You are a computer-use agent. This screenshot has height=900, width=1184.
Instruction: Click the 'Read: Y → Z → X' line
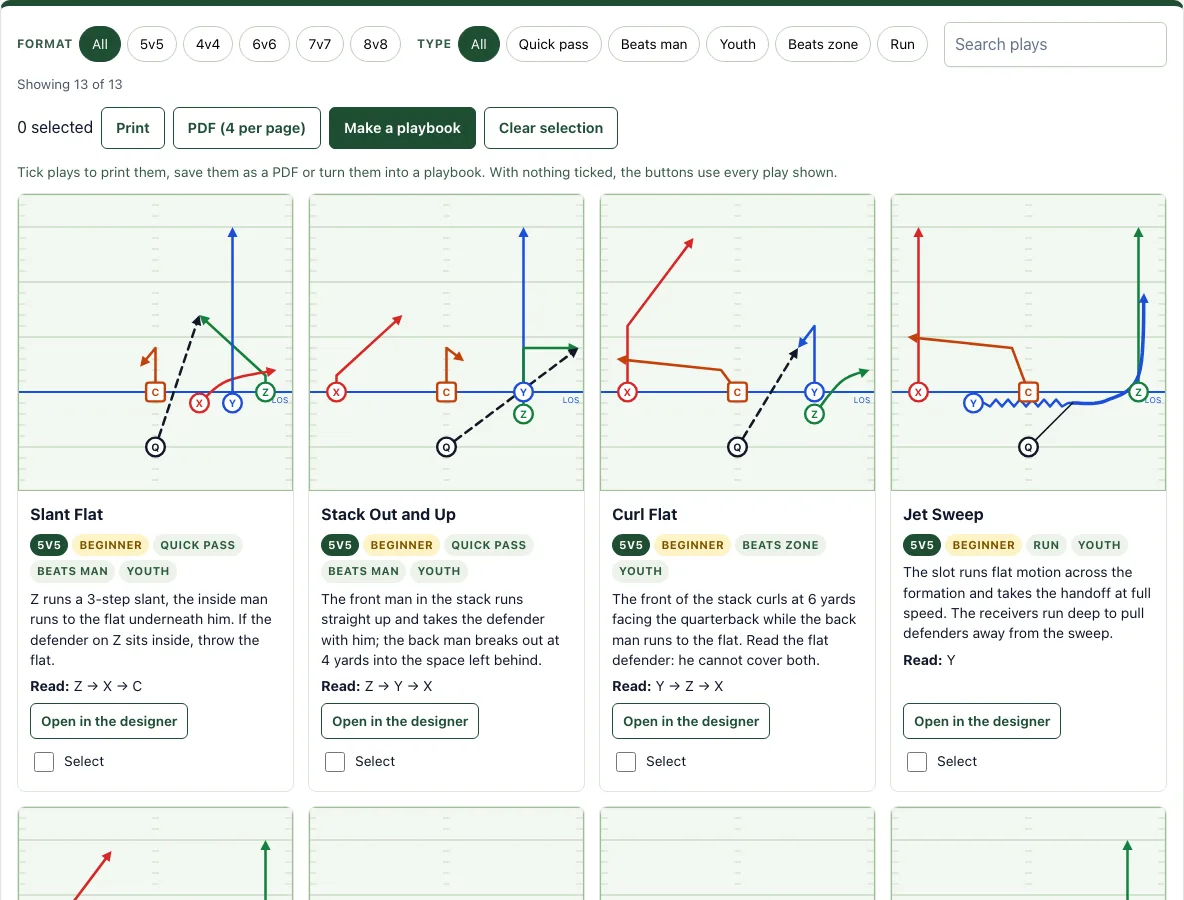tap(668, 686)
